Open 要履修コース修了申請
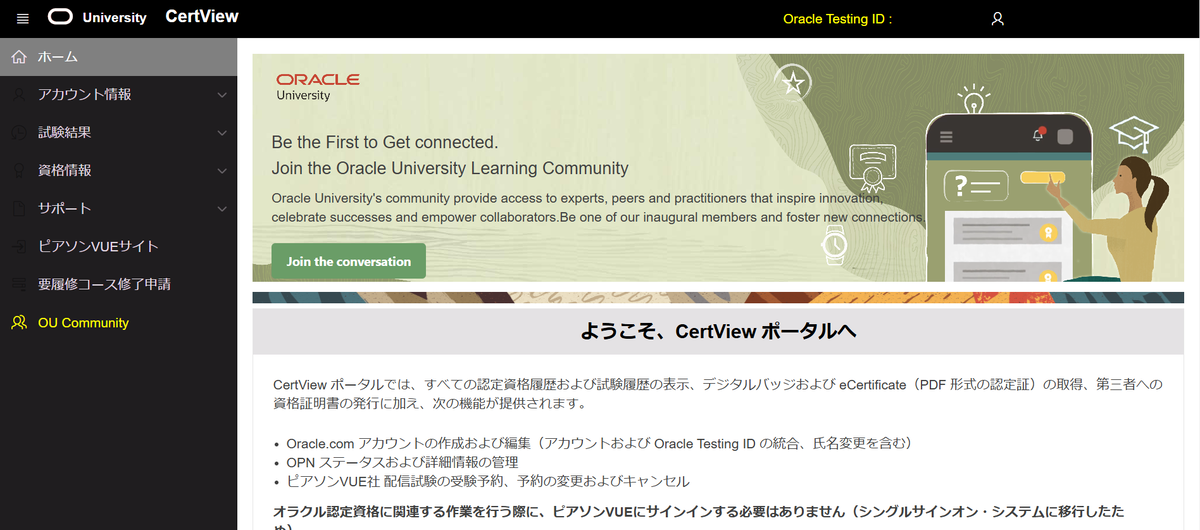Viewport: 1200px width, 530px height. (x=119, y=284)
